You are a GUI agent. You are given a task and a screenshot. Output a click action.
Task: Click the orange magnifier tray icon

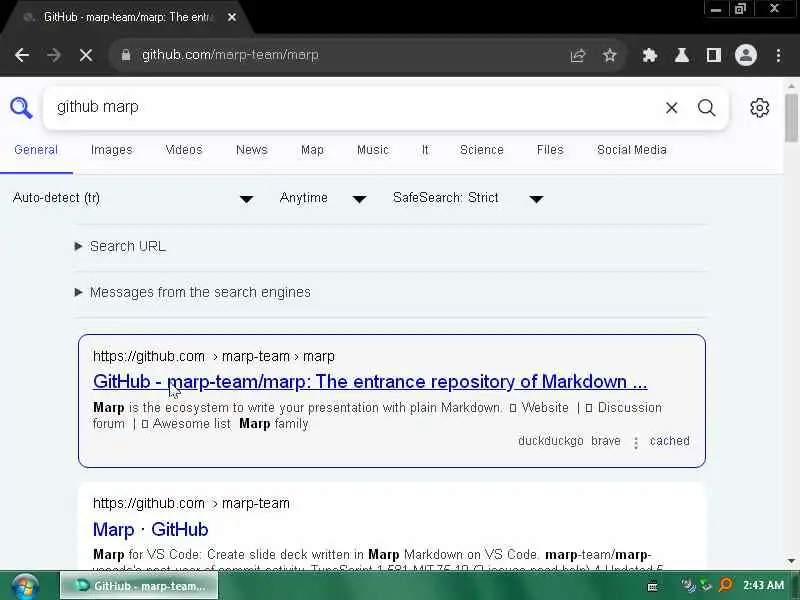(725, 585)
